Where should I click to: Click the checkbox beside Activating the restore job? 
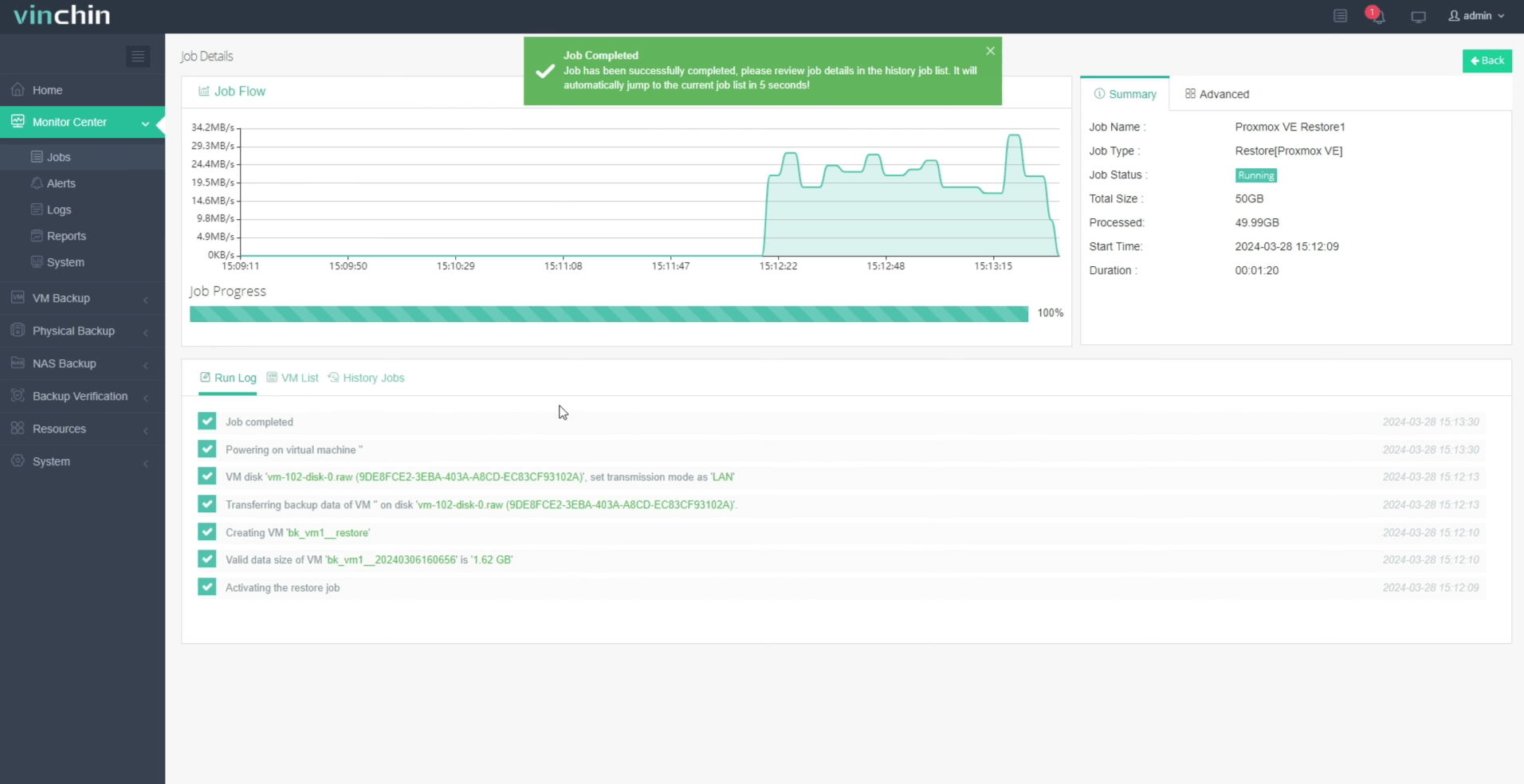[x=206, y=586]
